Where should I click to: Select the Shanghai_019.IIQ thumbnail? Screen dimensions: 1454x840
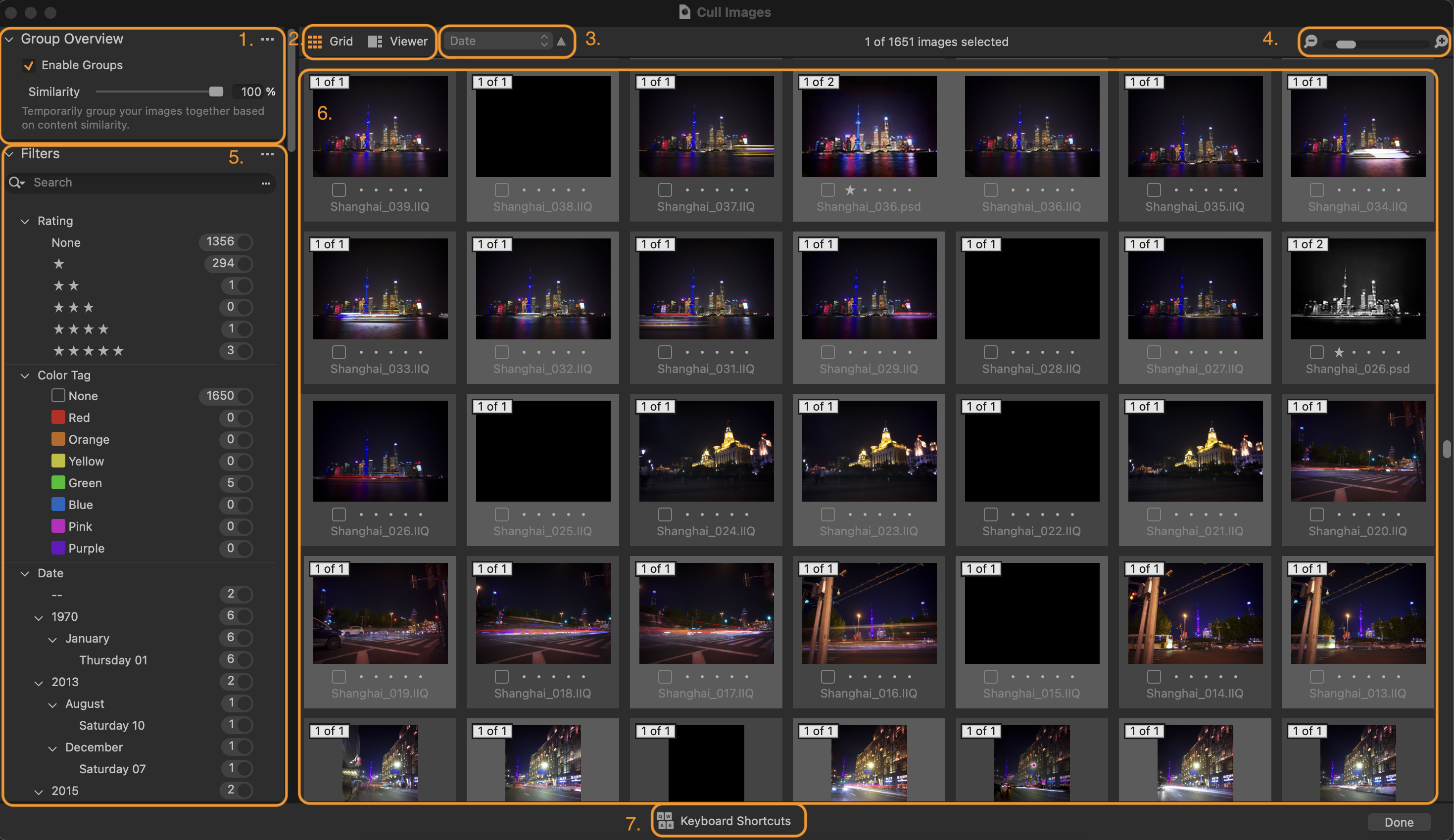pos(380,613)
